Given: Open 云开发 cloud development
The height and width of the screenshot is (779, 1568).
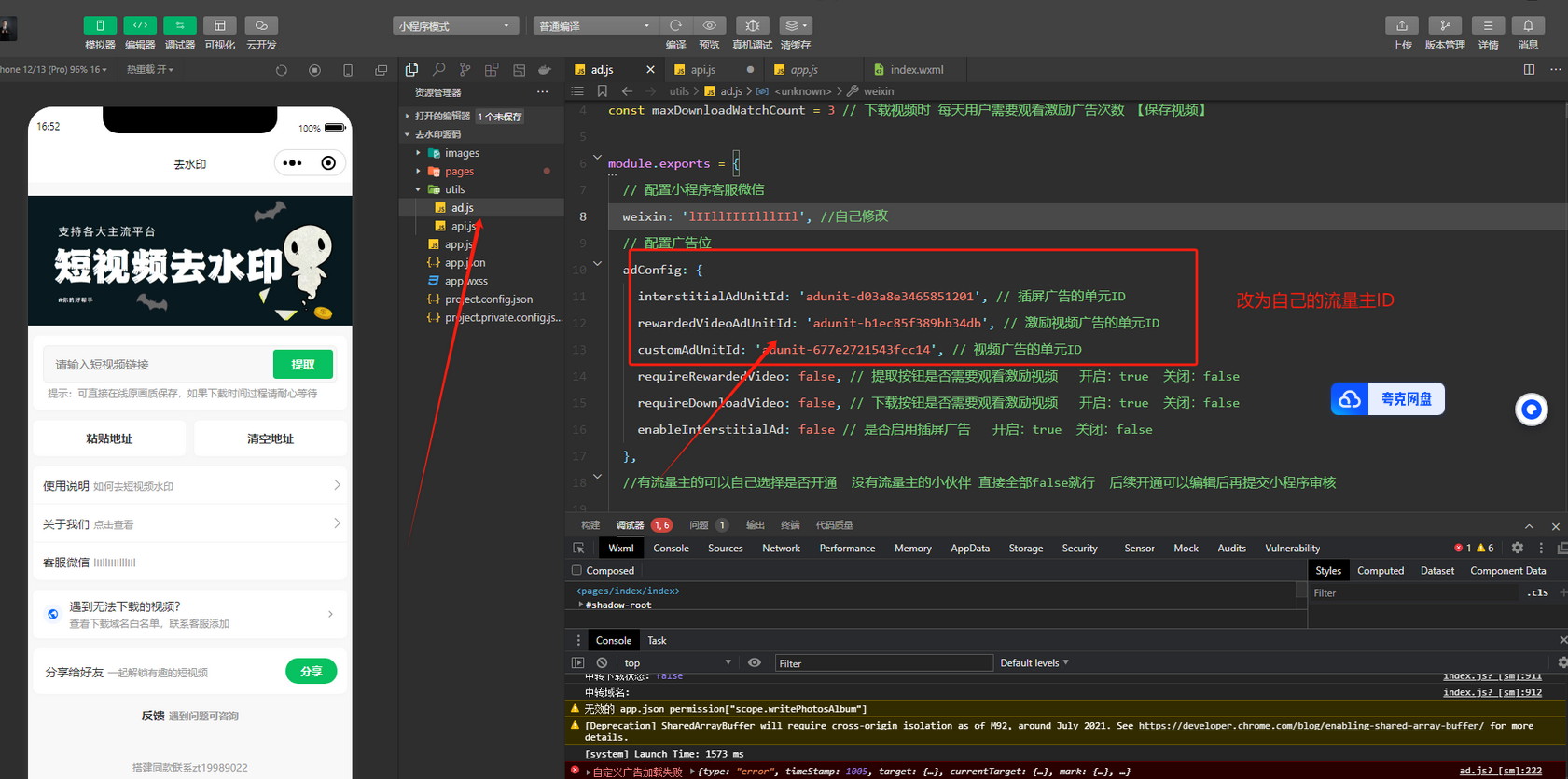Looking at the screenshot, I should pos(261,25).
